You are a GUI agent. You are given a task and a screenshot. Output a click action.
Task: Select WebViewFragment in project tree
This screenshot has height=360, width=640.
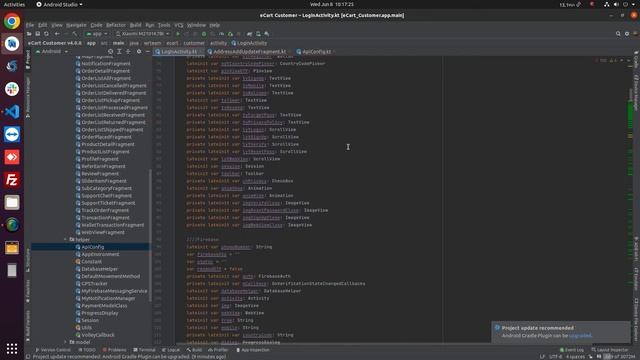103,232
